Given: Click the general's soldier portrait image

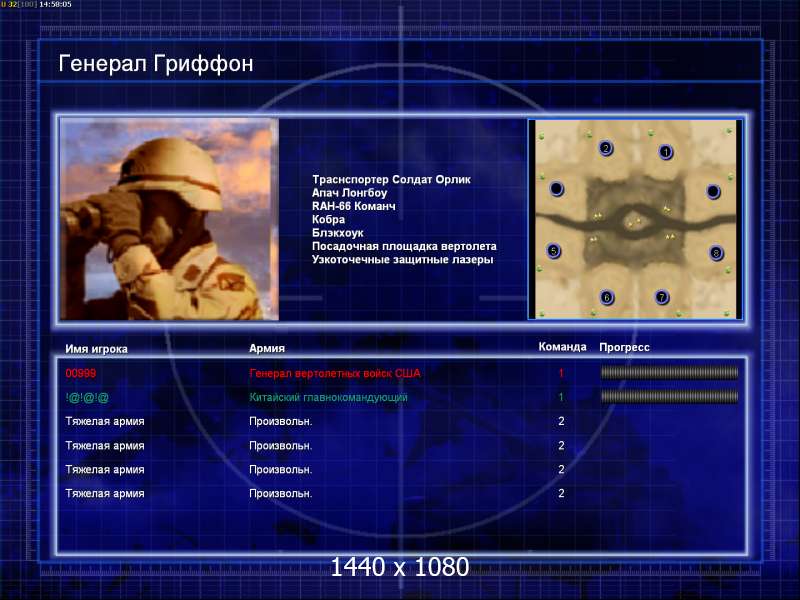Looking at the screenshot, I should (x=169, y=219).
